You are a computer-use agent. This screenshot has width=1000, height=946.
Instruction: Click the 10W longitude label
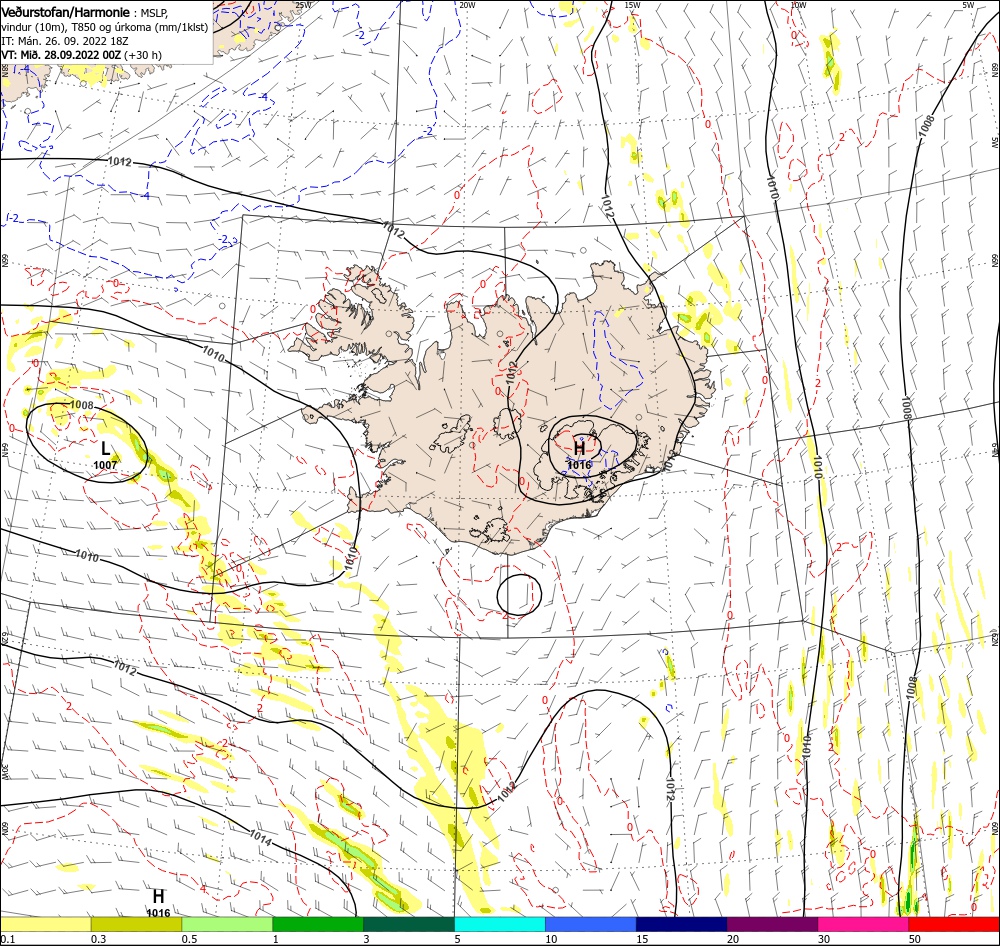tap(798, 5)
